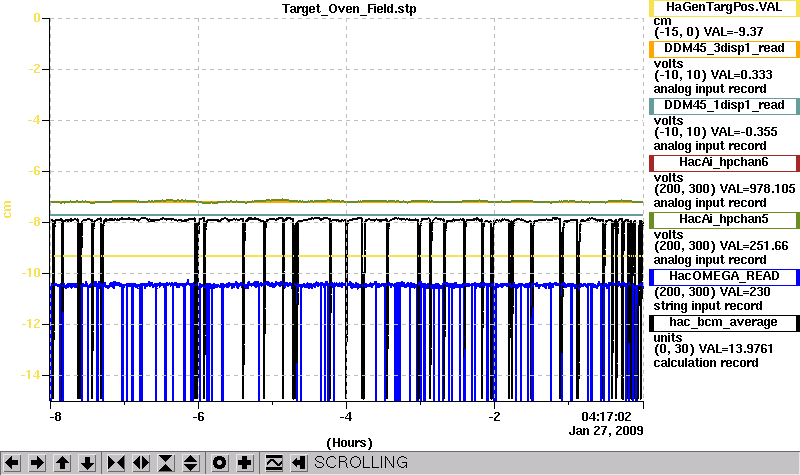This screenshot has height=475, width=800.
Task: Pan the plot up with up arrow
Action: (x=63, y=463)
